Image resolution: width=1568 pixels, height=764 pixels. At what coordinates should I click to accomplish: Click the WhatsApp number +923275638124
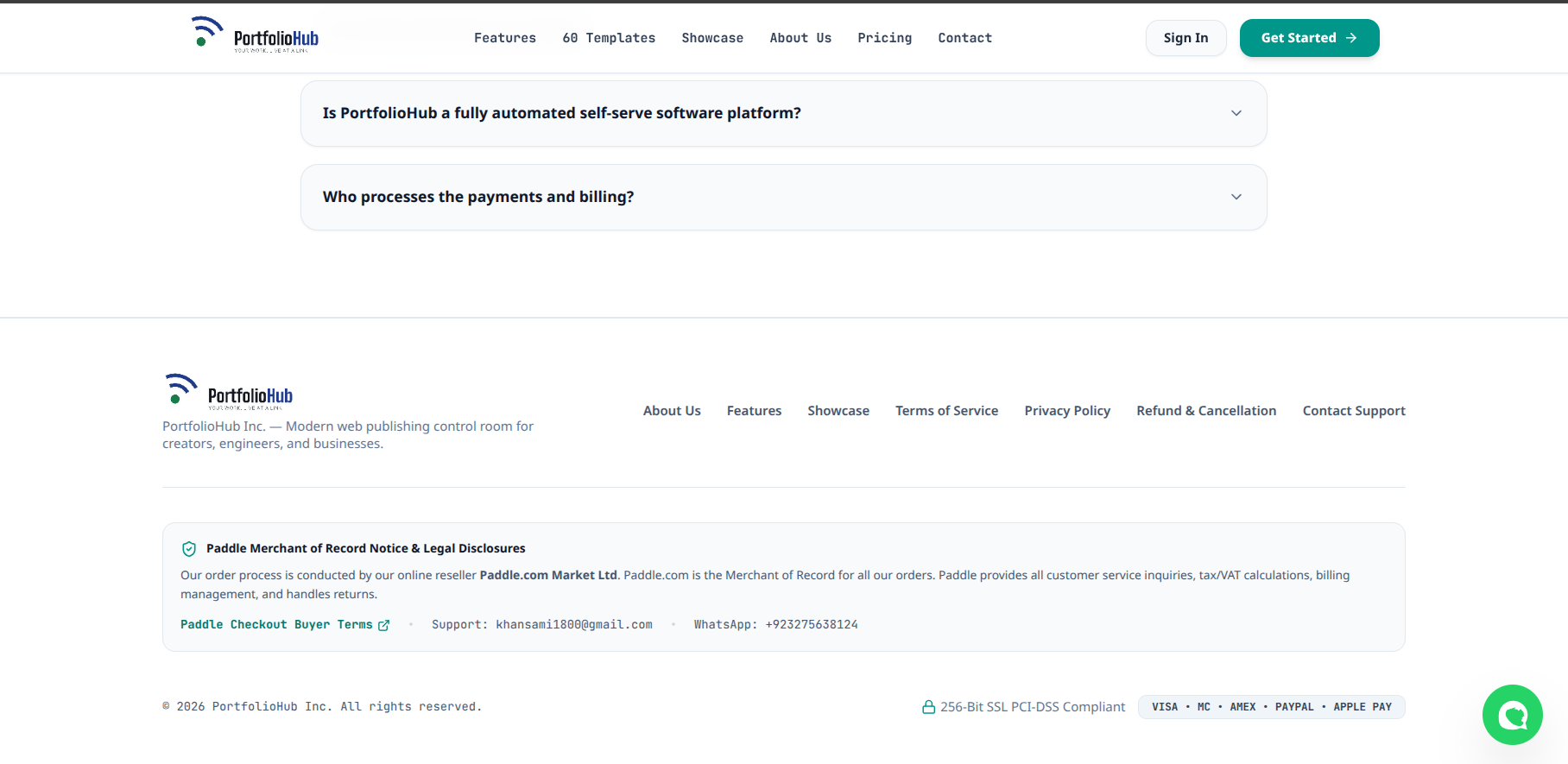(x=812, y=625)
